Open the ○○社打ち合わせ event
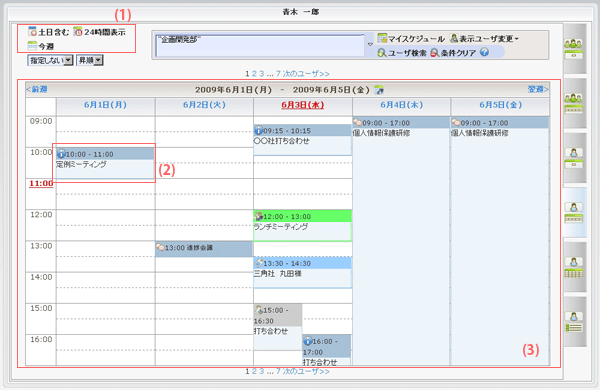This screenshot has width=600, height=390. [282, 141]
